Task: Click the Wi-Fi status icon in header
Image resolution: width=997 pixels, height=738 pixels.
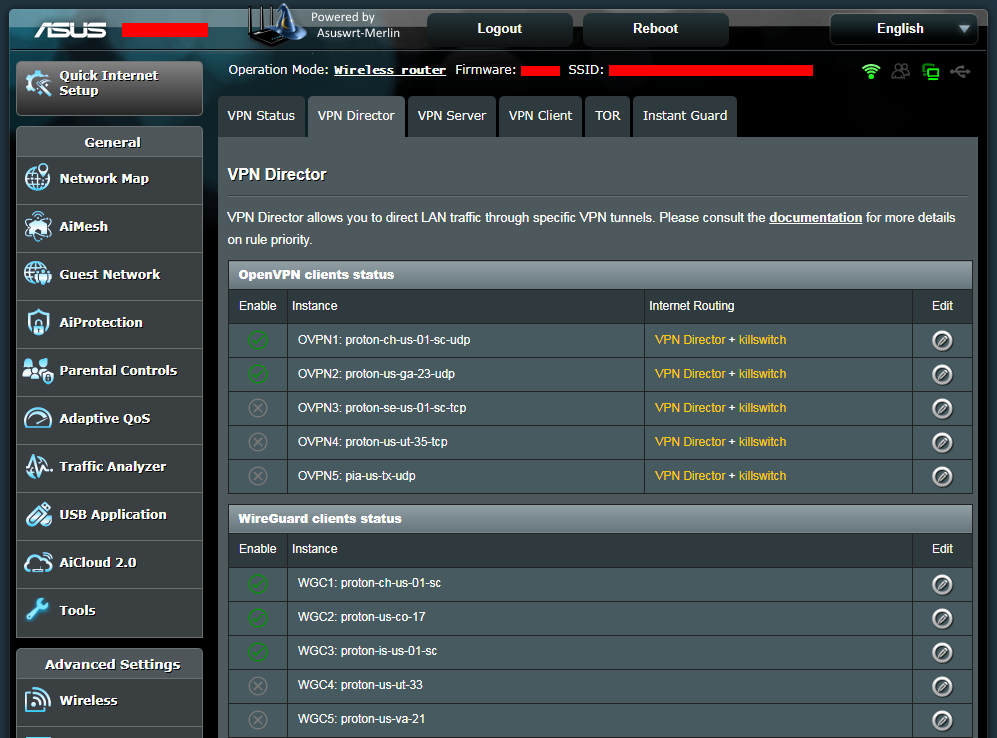Action: [871, 71]
